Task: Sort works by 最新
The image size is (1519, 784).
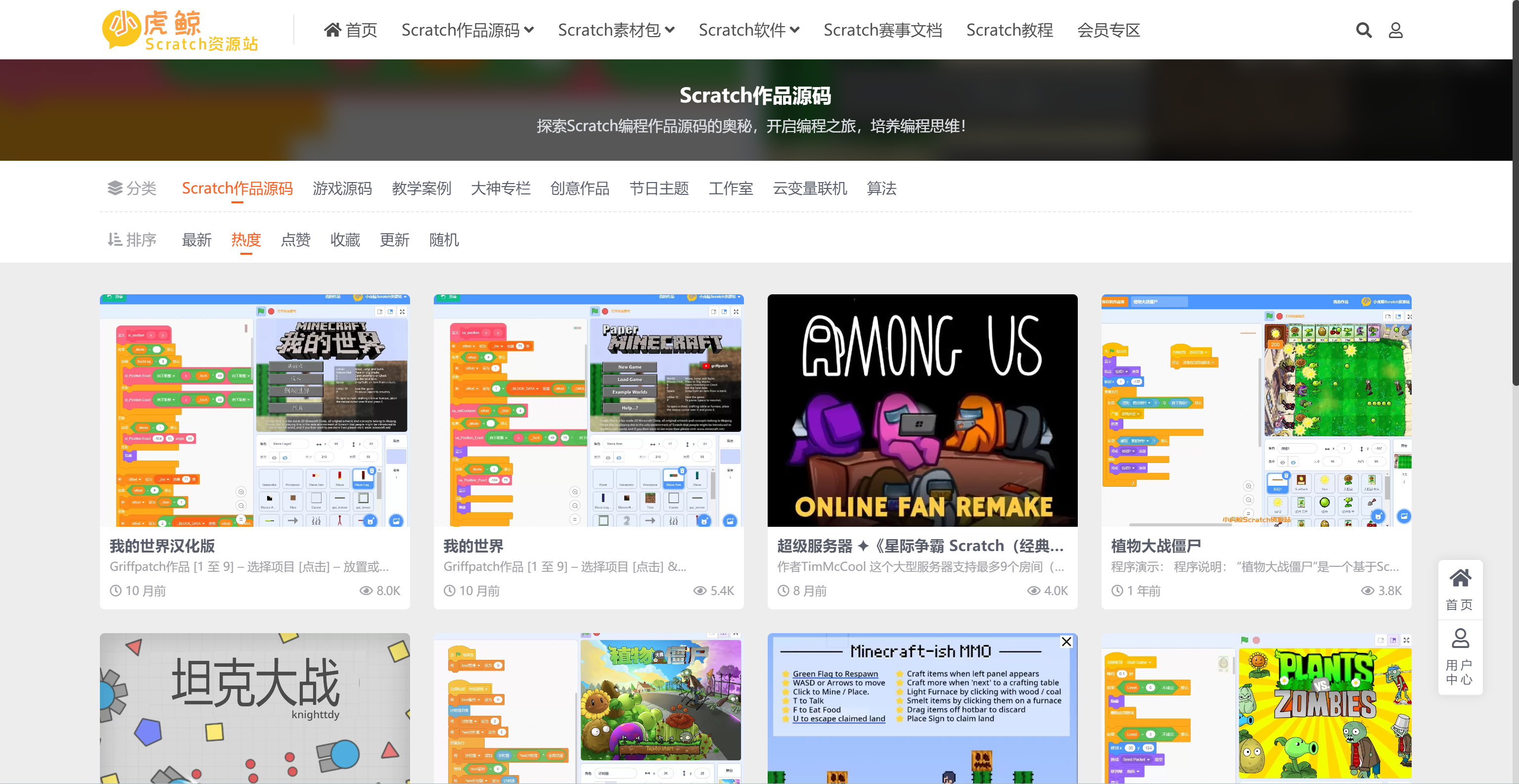Action: pyautogui.click(x=196, y=239)
